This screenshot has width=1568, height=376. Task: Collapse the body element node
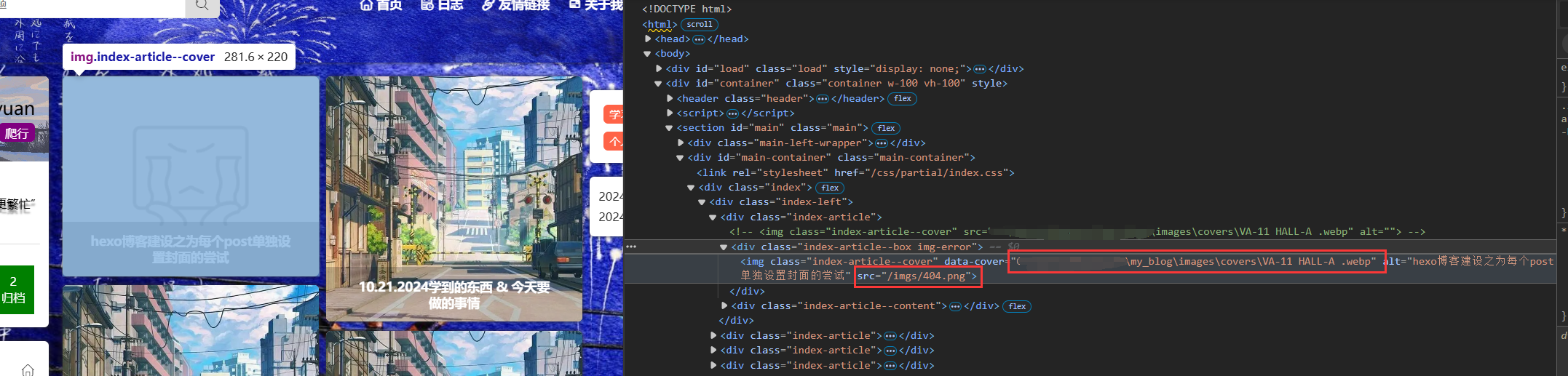[x=647, y=54]
